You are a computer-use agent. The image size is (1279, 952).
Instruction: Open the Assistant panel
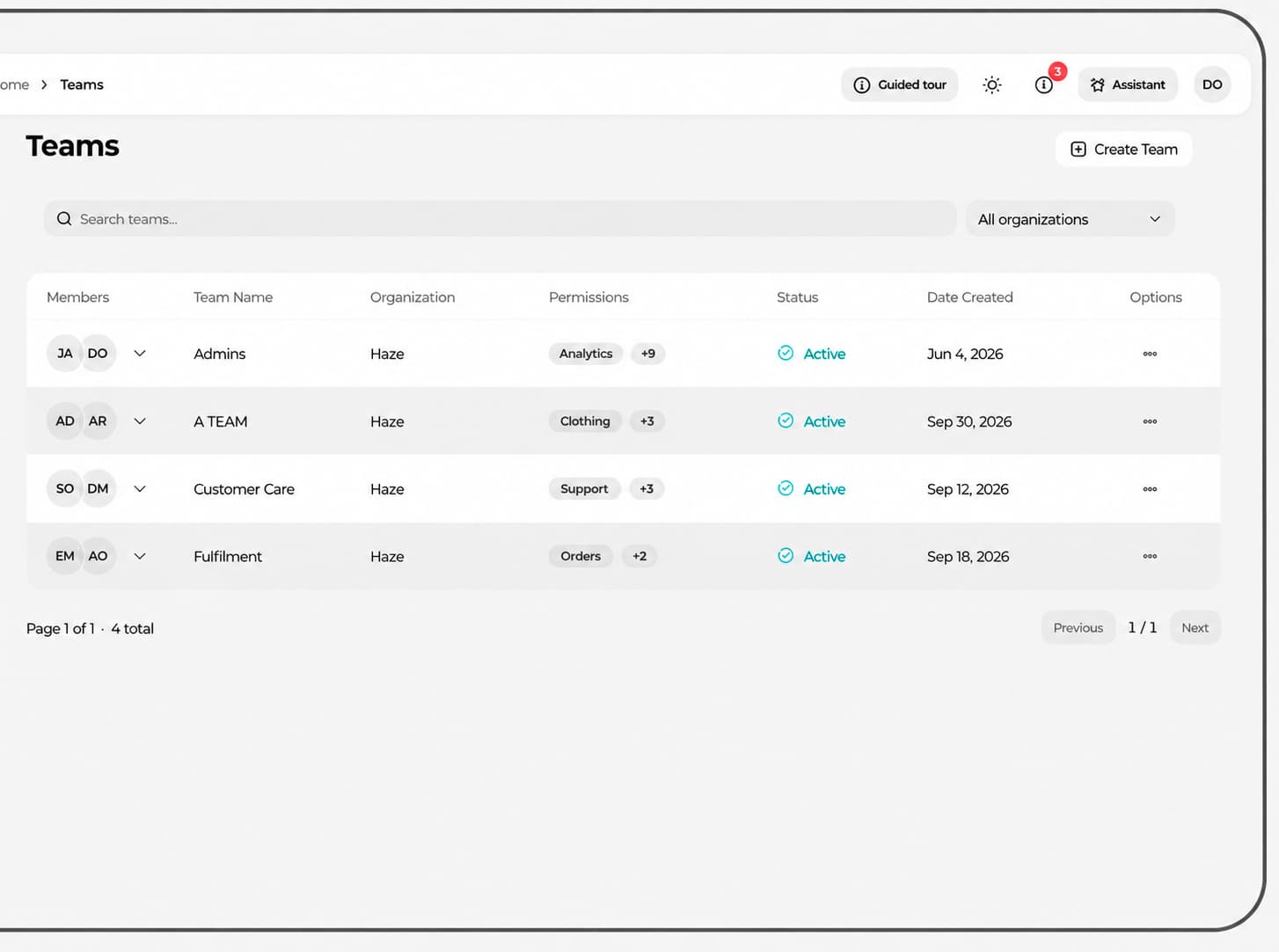[1128, 84]
